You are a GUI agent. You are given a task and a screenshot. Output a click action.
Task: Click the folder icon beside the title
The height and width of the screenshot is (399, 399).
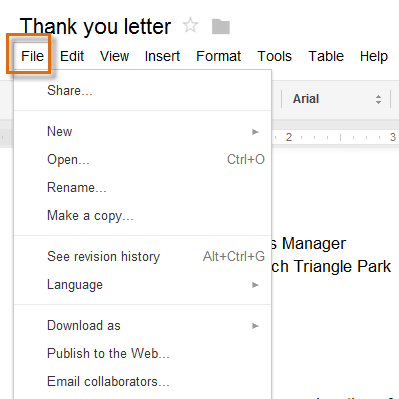pos(221,26)
